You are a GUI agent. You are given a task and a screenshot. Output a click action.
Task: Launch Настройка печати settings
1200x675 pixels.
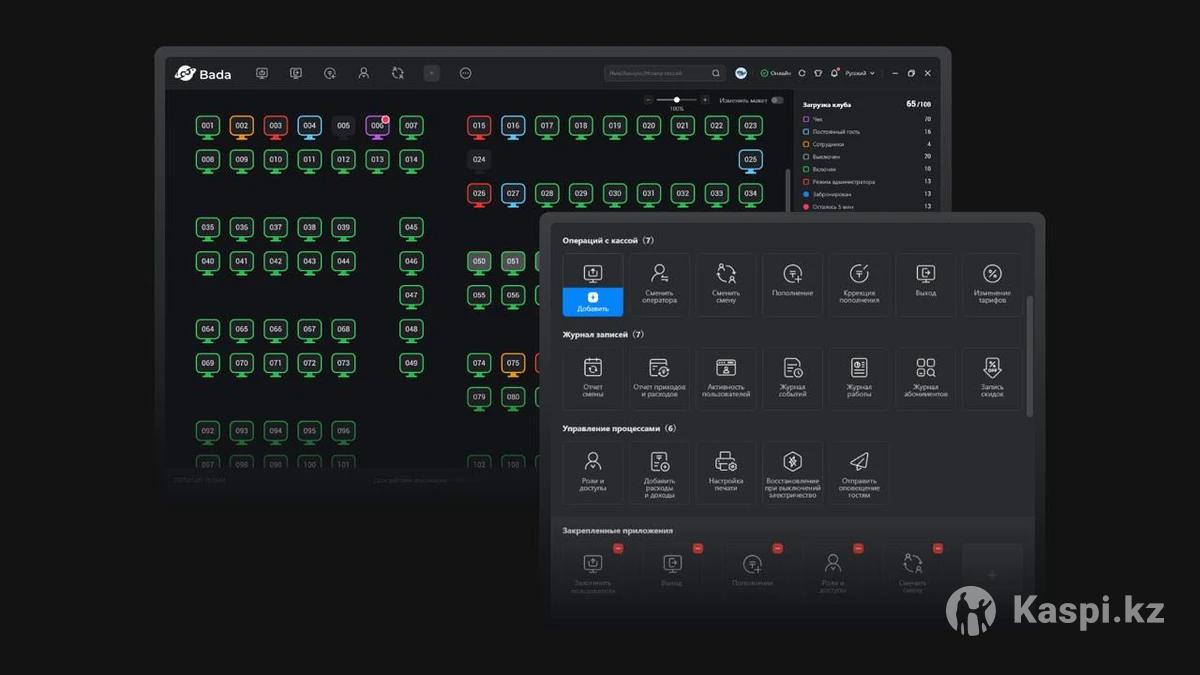point(726,472)
